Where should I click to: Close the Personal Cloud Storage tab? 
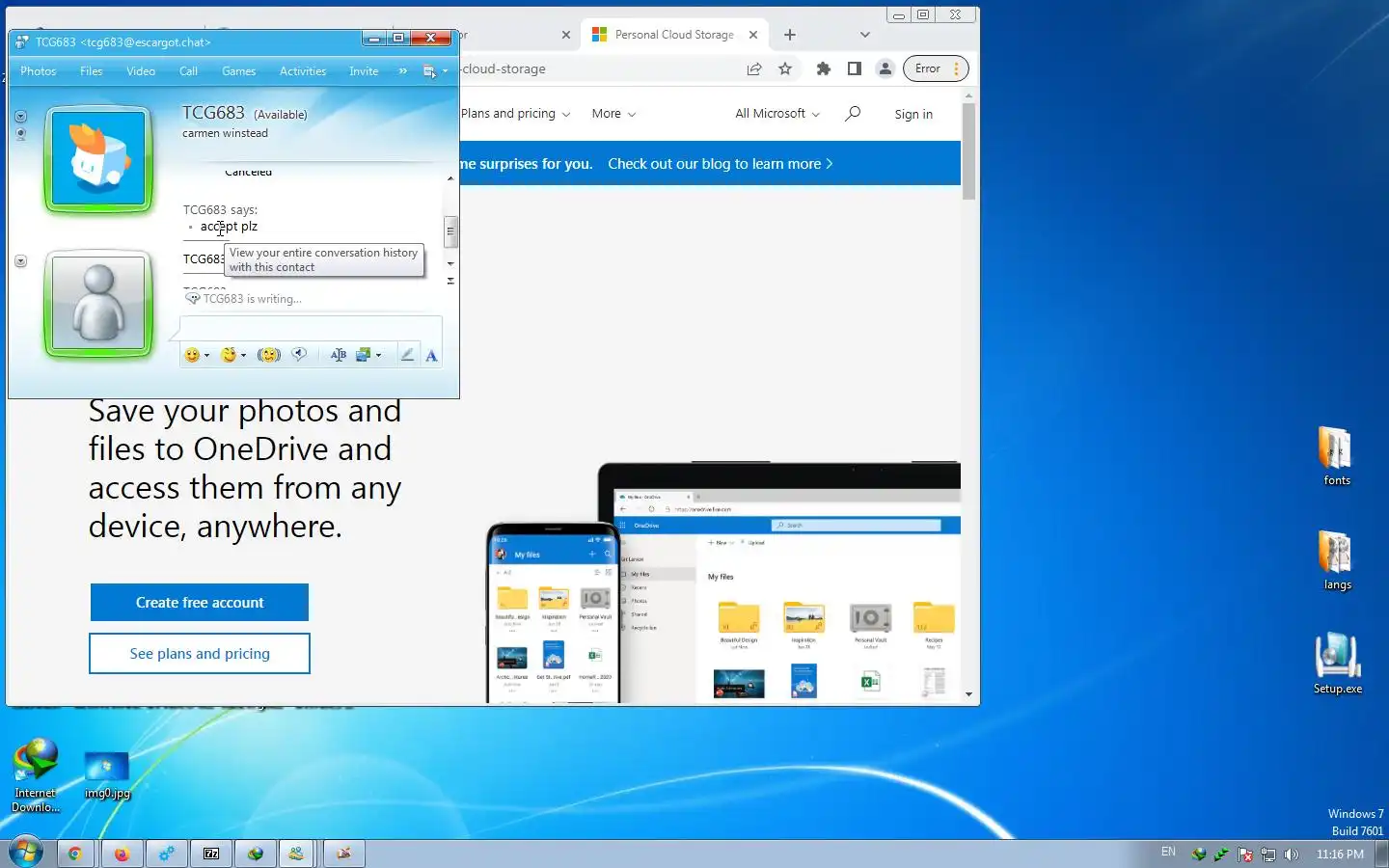point(753,35)
